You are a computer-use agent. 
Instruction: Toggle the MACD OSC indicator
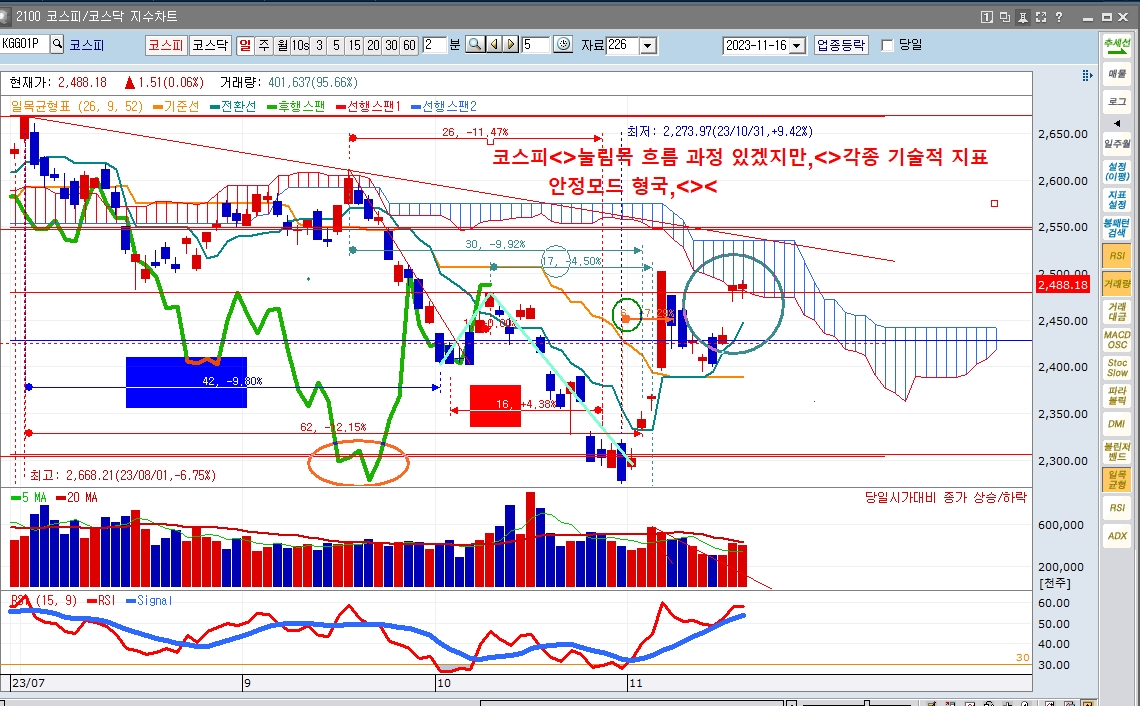(x=1117, y=340)
